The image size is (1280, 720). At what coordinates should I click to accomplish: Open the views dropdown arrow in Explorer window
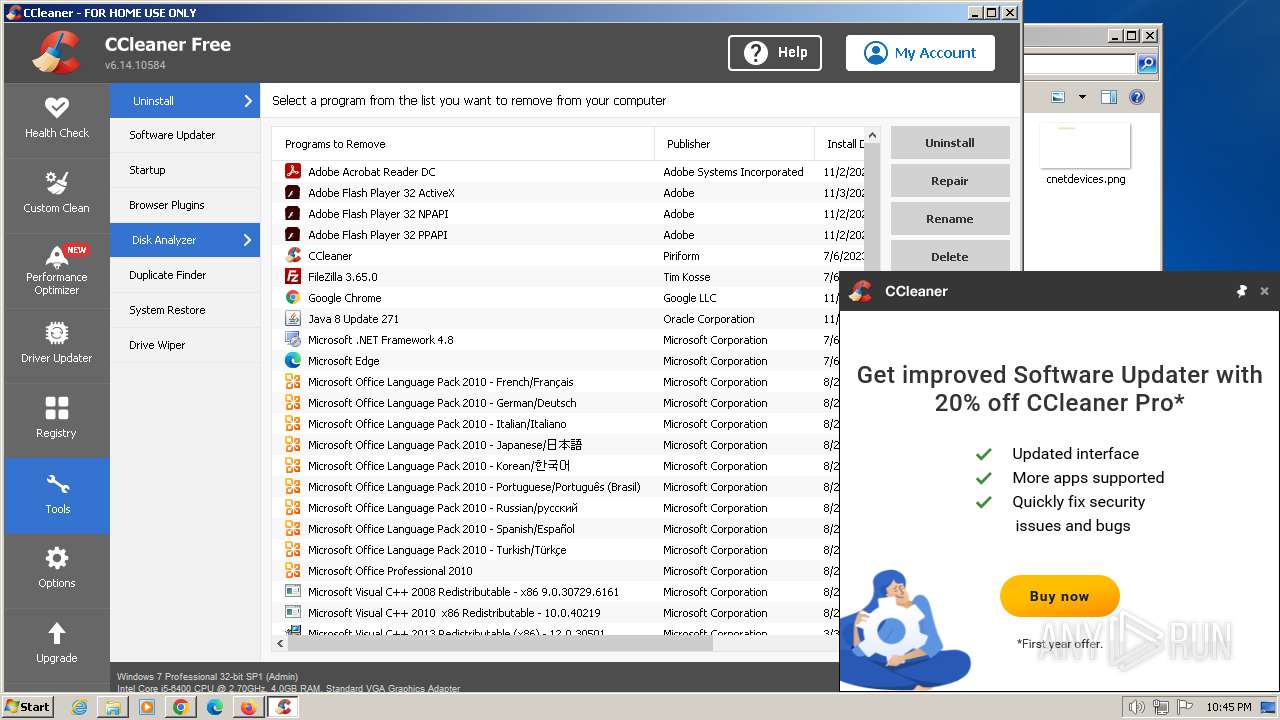[1082, 97]
